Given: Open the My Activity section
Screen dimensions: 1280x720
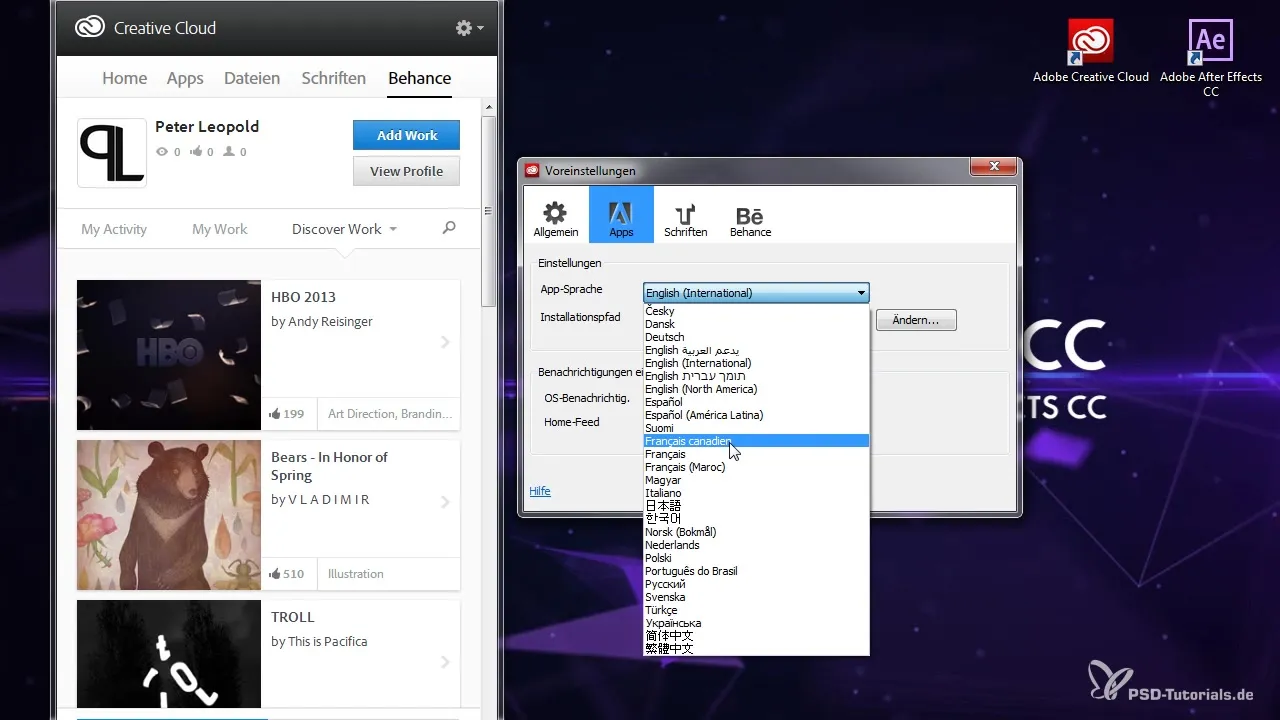Looking at the screenshot, I should pyautogui.click(x=114, y=229).
